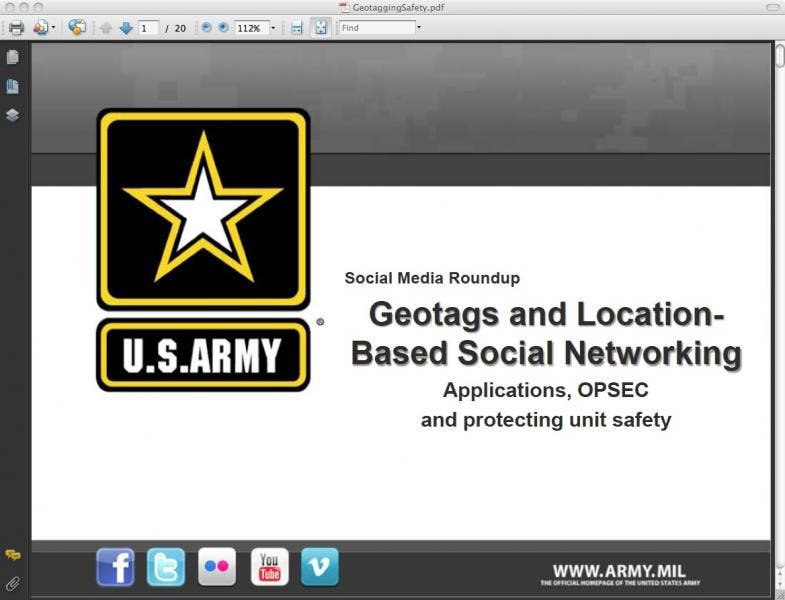Toggle fit one full page view
Image resolution: width=785 pixels, height=600 pixels.
[320, 28]
